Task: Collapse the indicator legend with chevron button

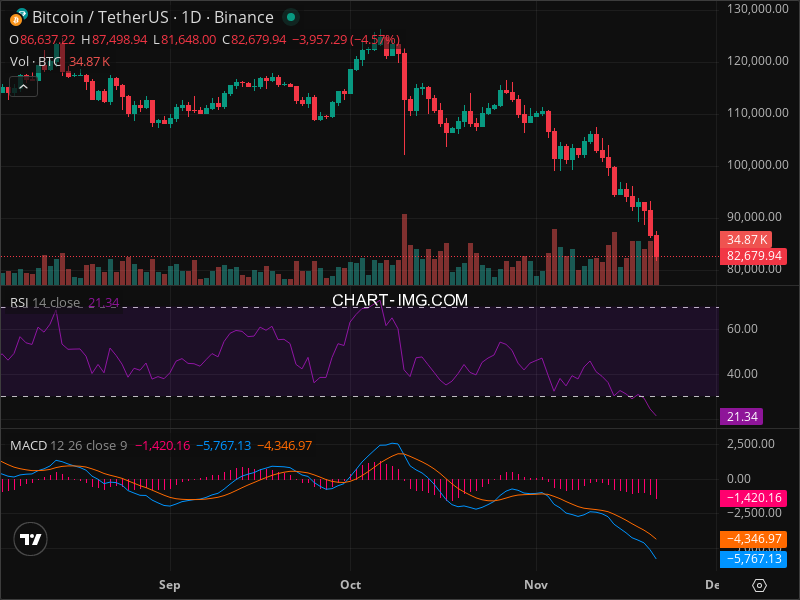Action: pyautogui.click(x=23, y=86)
